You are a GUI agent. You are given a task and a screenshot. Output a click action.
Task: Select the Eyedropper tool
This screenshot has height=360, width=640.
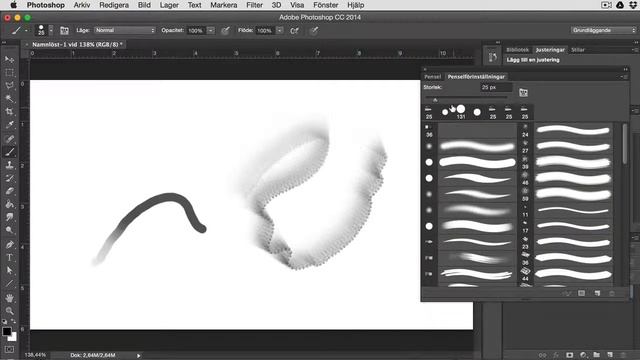coord(9,124)
